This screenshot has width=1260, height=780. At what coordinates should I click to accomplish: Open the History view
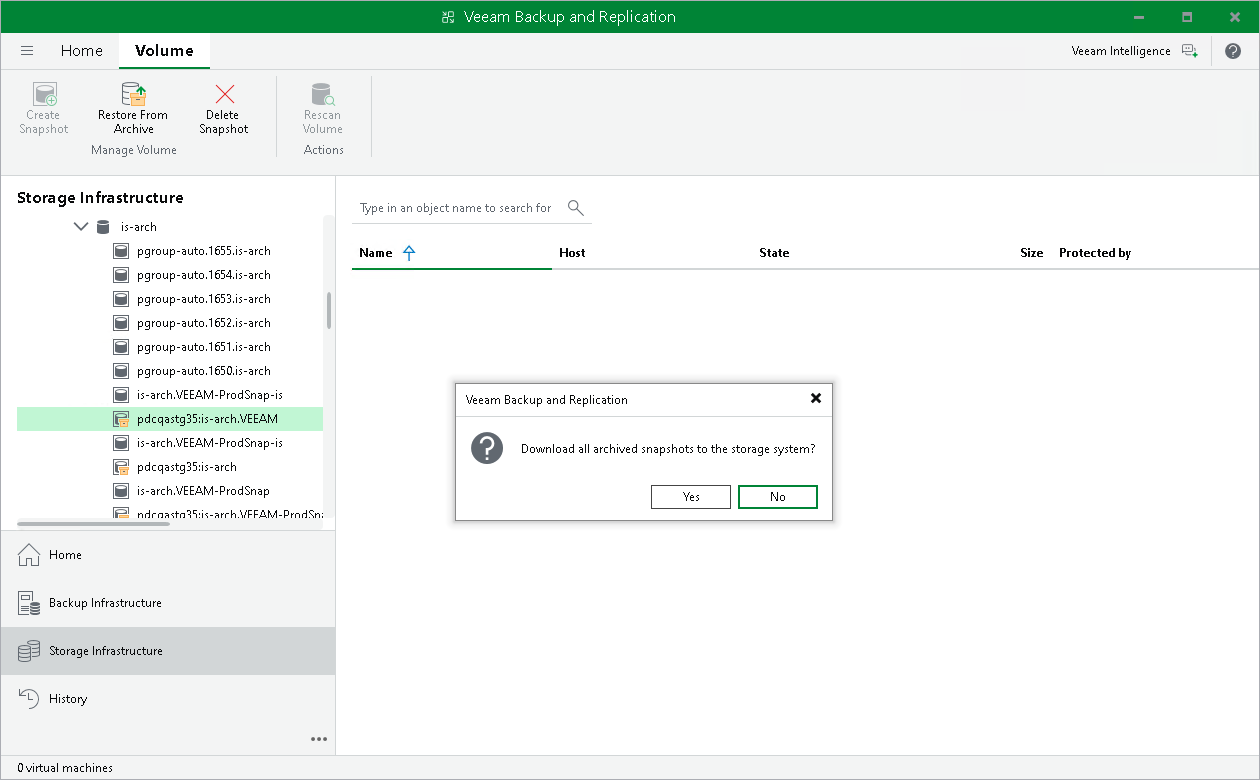66,698
